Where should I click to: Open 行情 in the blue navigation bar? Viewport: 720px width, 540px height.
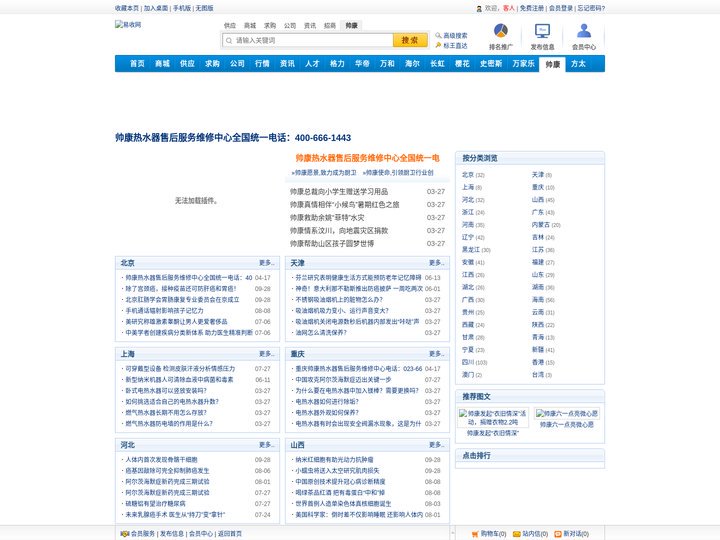pos(262,64)
